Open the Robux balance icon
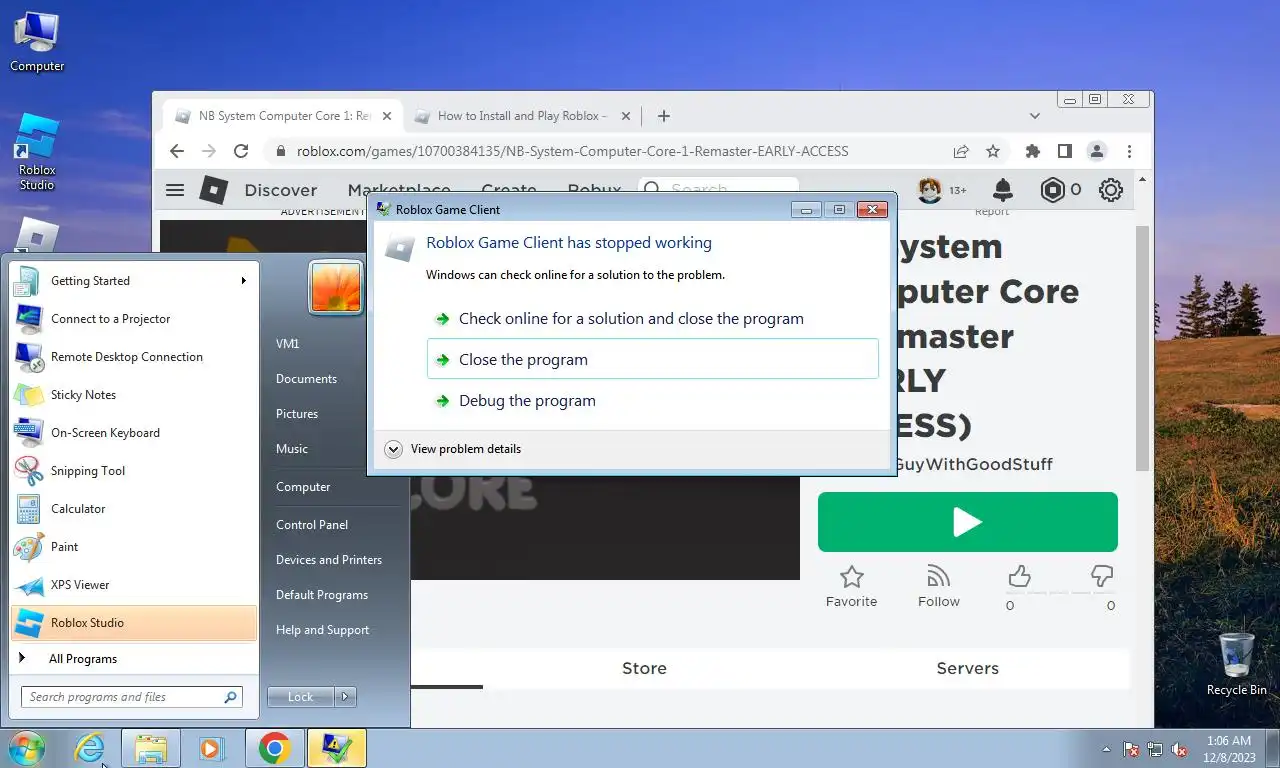 [x=1052, y=190]
